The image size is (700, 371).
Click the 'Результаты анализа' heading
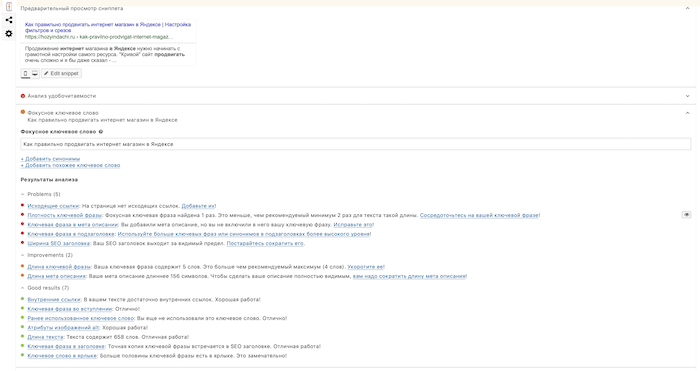49,179
